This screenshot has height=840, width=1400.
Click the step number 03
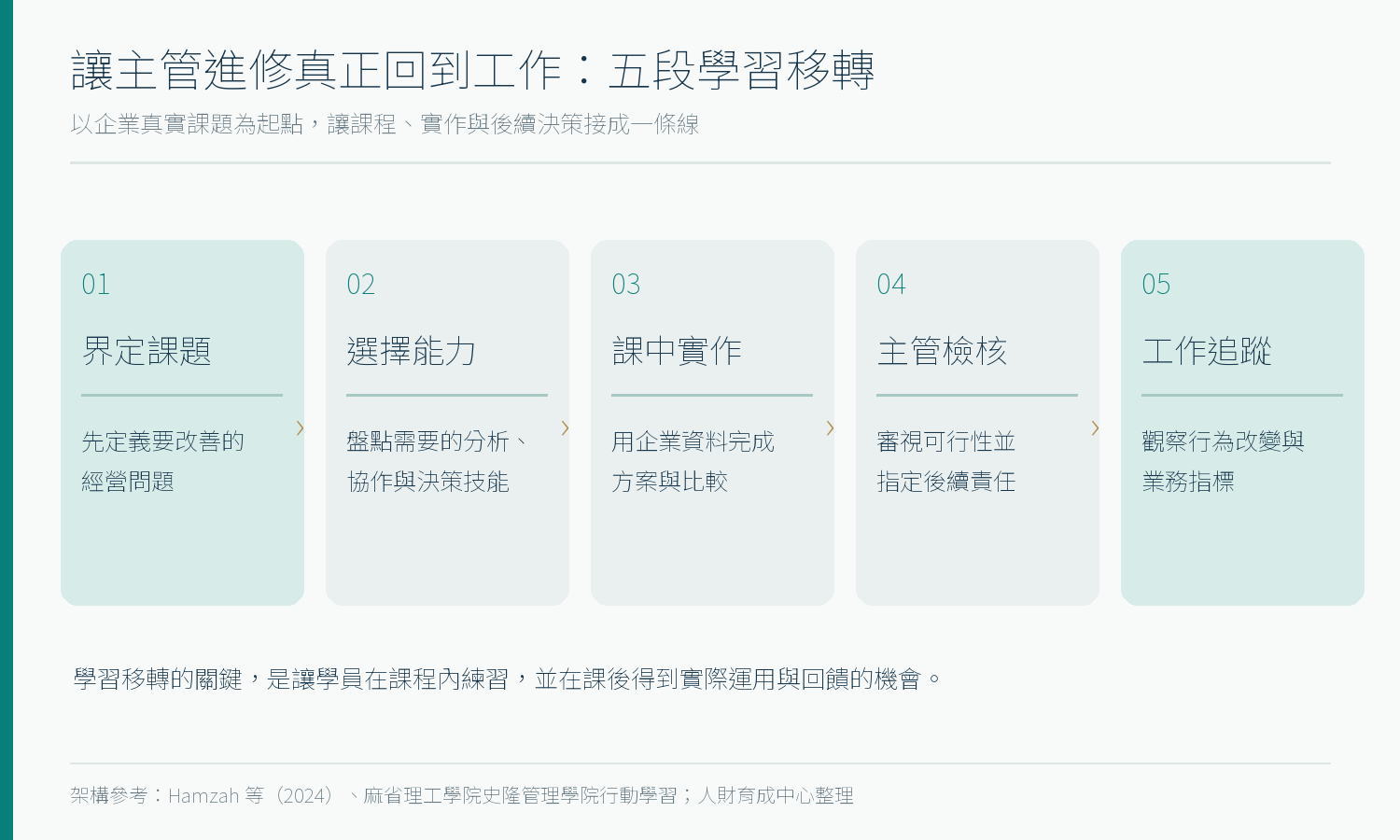(x=626, y=284)
